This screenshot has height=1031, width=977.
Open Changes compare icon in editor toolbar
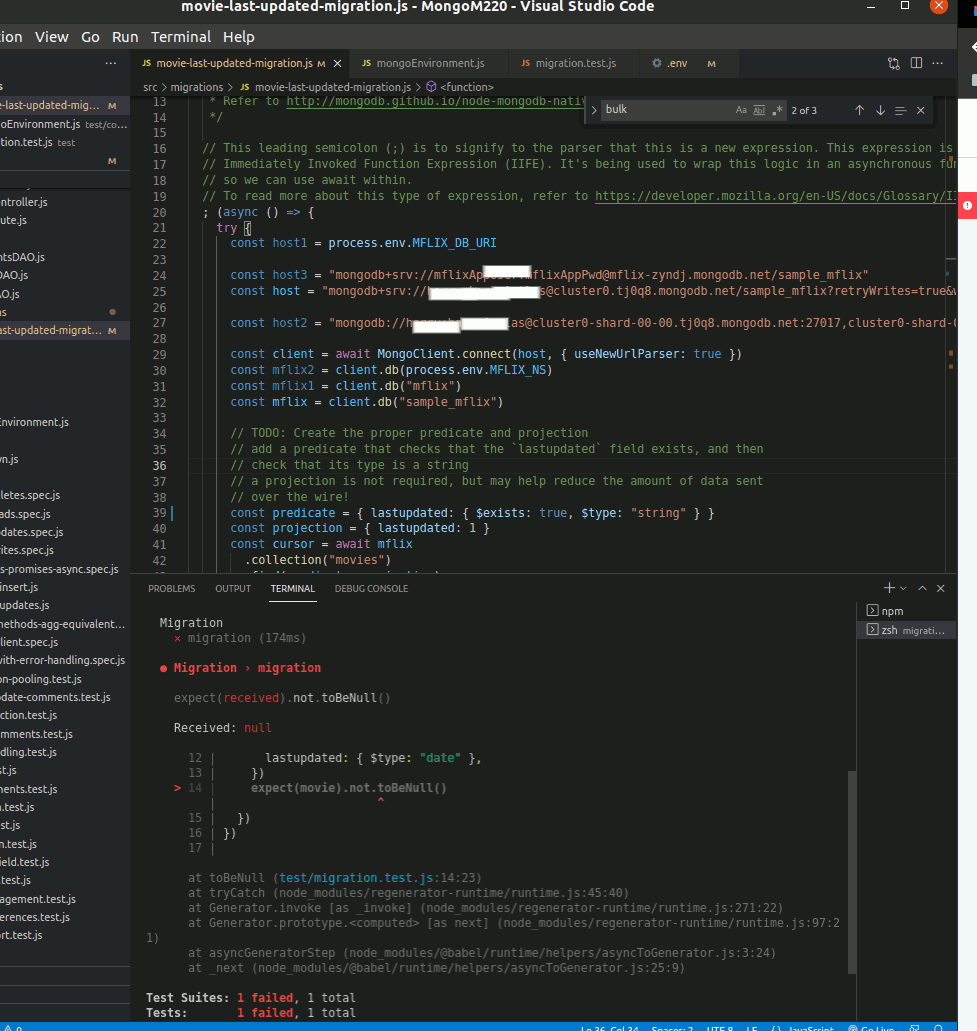[894, 63]
